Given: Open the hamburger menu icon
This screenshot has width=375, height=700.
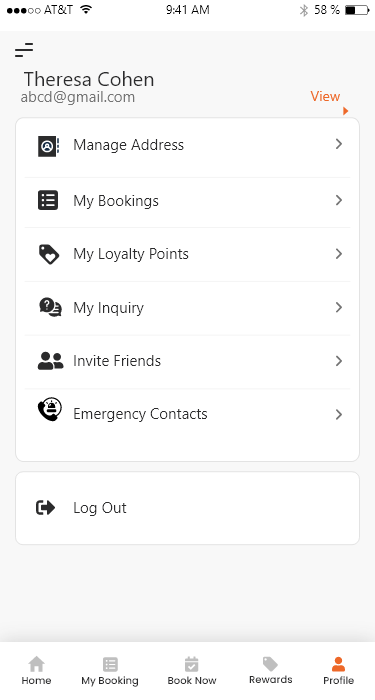Looking at the screenshot, I should coord(24,50).
